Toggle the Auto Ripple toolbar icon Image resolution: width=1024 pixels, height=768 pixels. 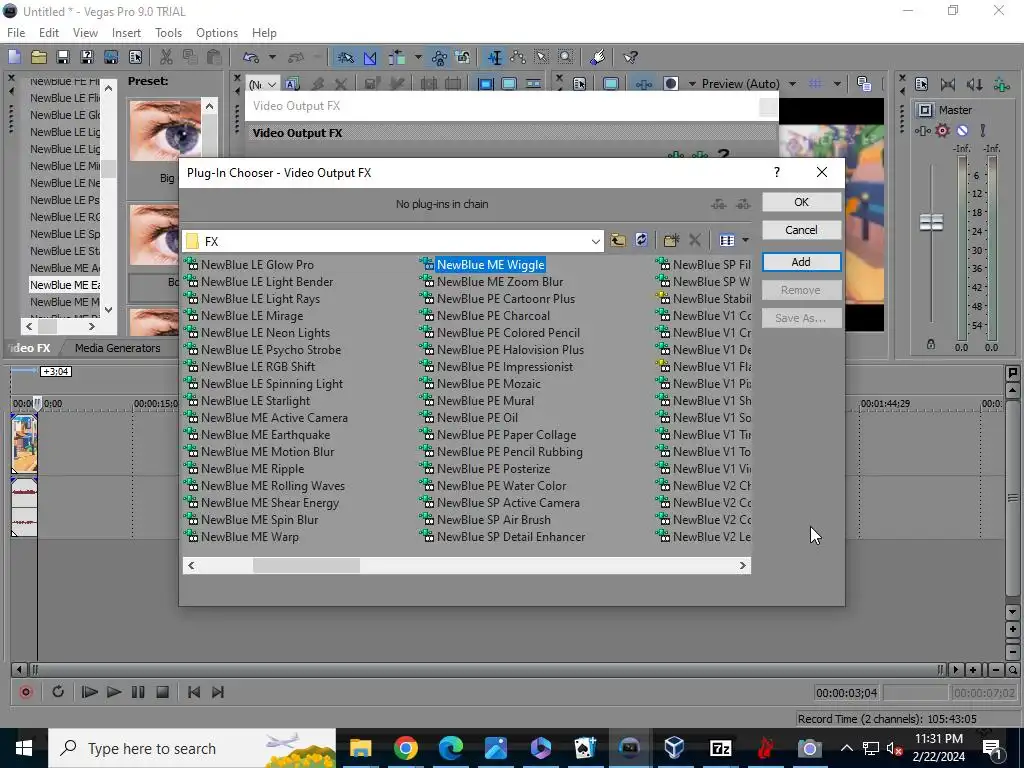click(396, 57)
